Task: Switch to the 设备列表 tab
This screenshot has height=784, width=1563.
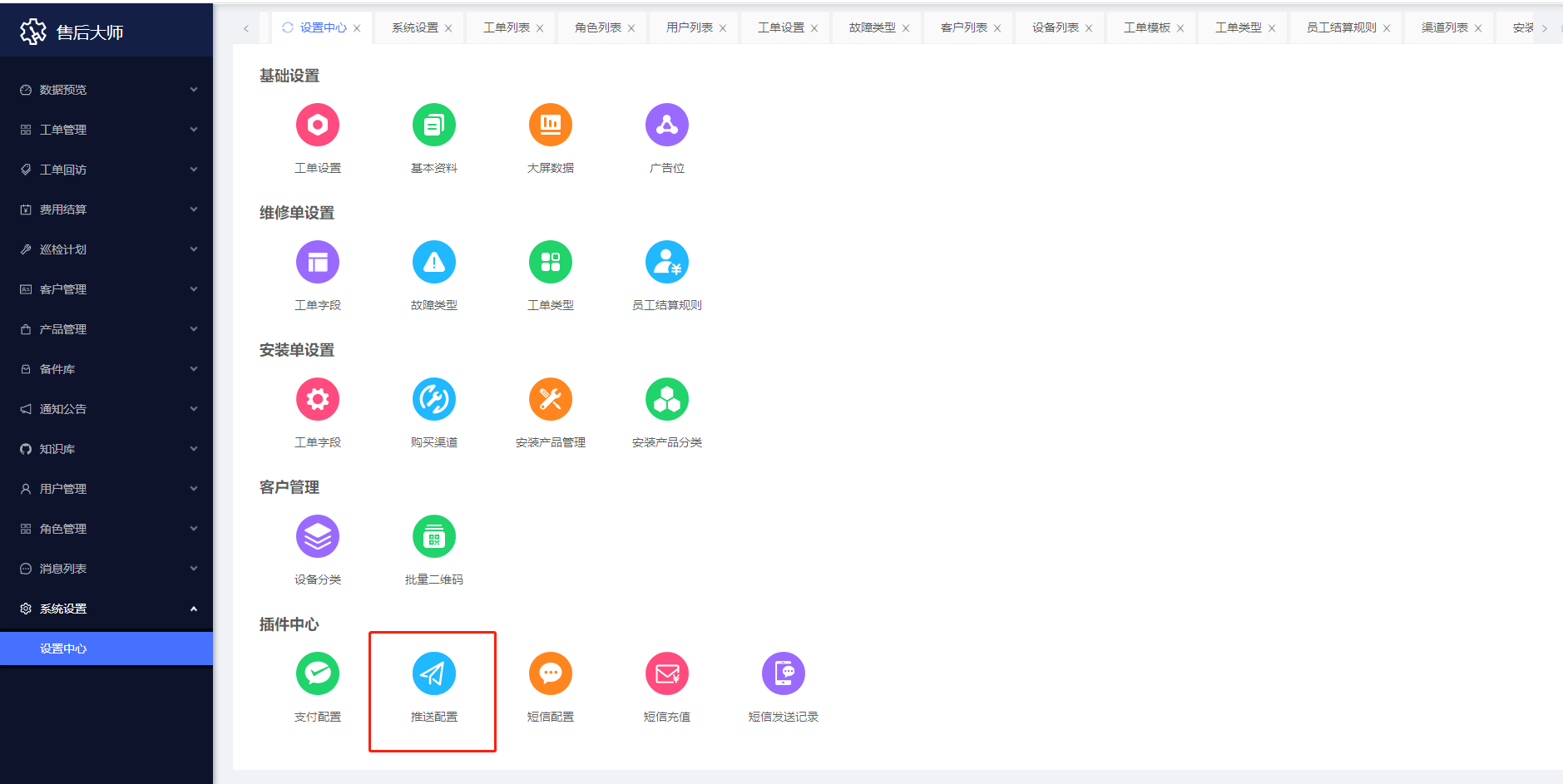Action: (x=1055, y=27)
